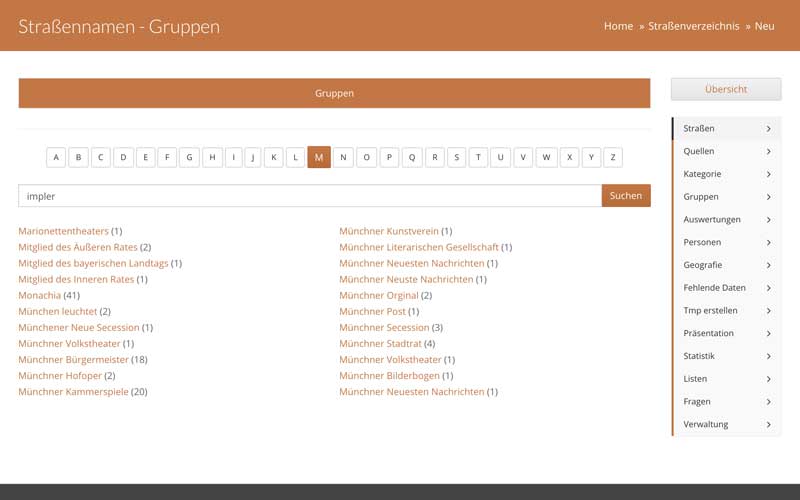Expand the Straßen sidebar chevron
Viewport: 800px width, 500px height.
point(768,129)
